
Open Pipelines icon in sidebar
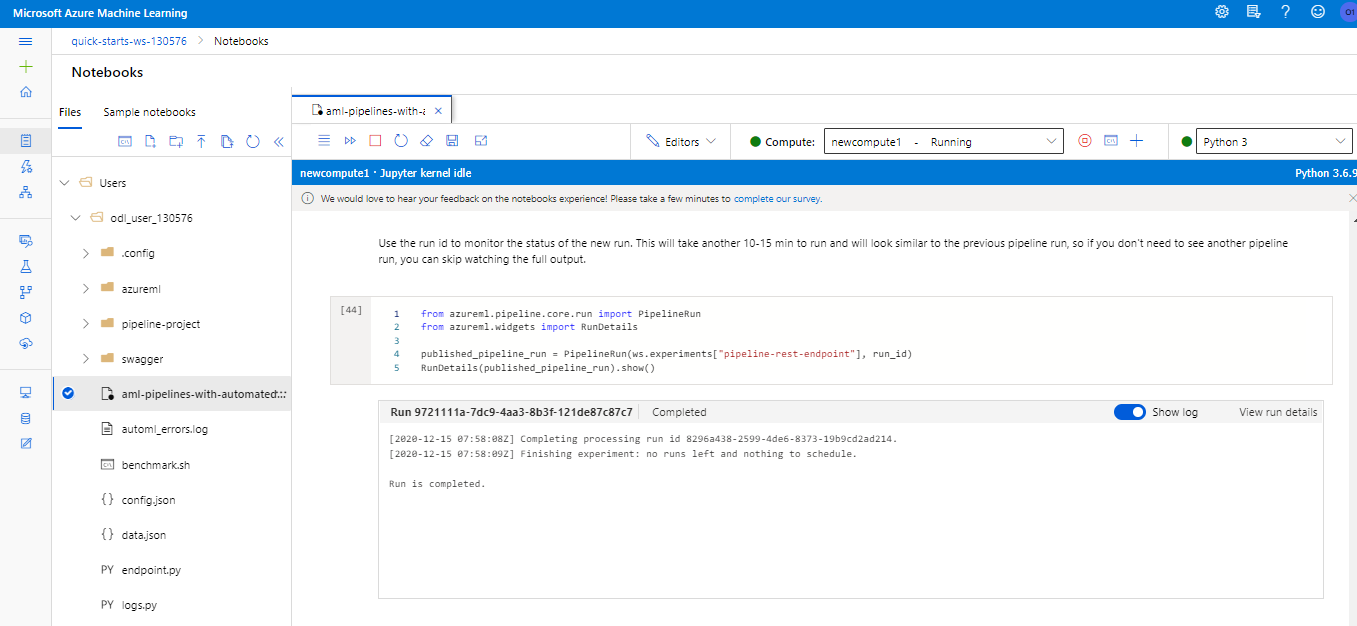[x=26, y=292]
